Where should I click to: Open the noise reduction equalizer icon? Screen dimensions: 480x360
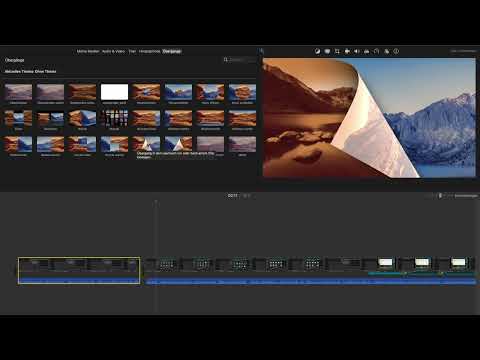click(x=367, y=51)
